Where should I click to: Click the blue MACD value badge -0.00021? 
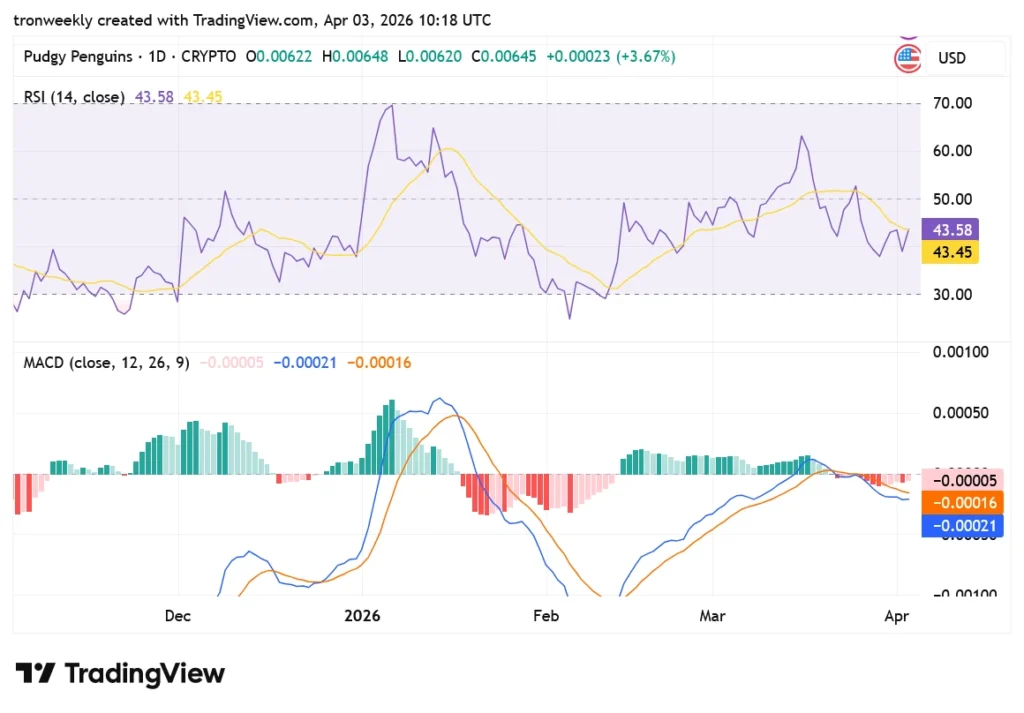click(x=962, y=524)
